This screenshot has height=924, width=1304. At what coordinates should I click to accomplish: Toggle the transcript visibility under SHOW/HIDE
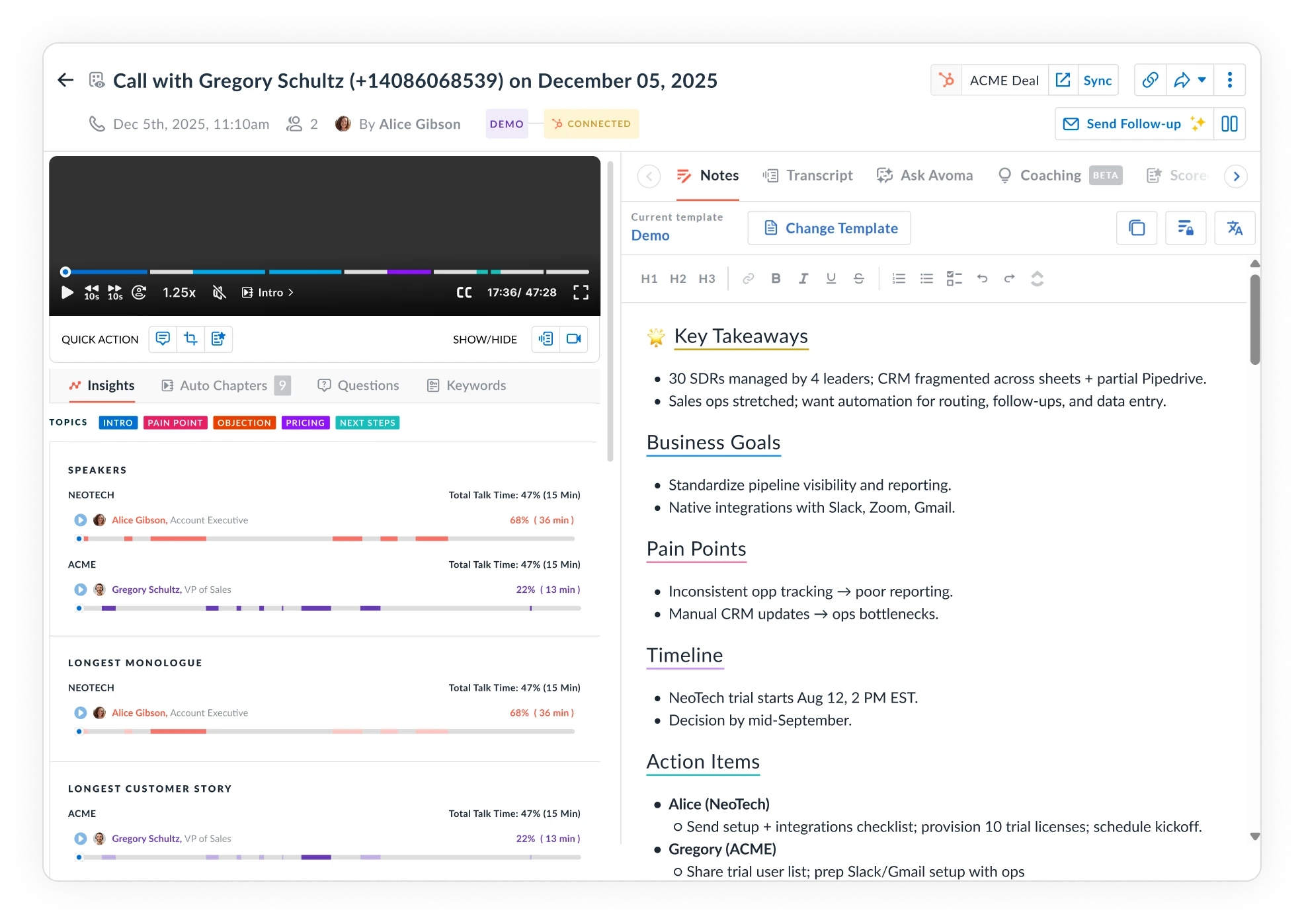[546, 339]
